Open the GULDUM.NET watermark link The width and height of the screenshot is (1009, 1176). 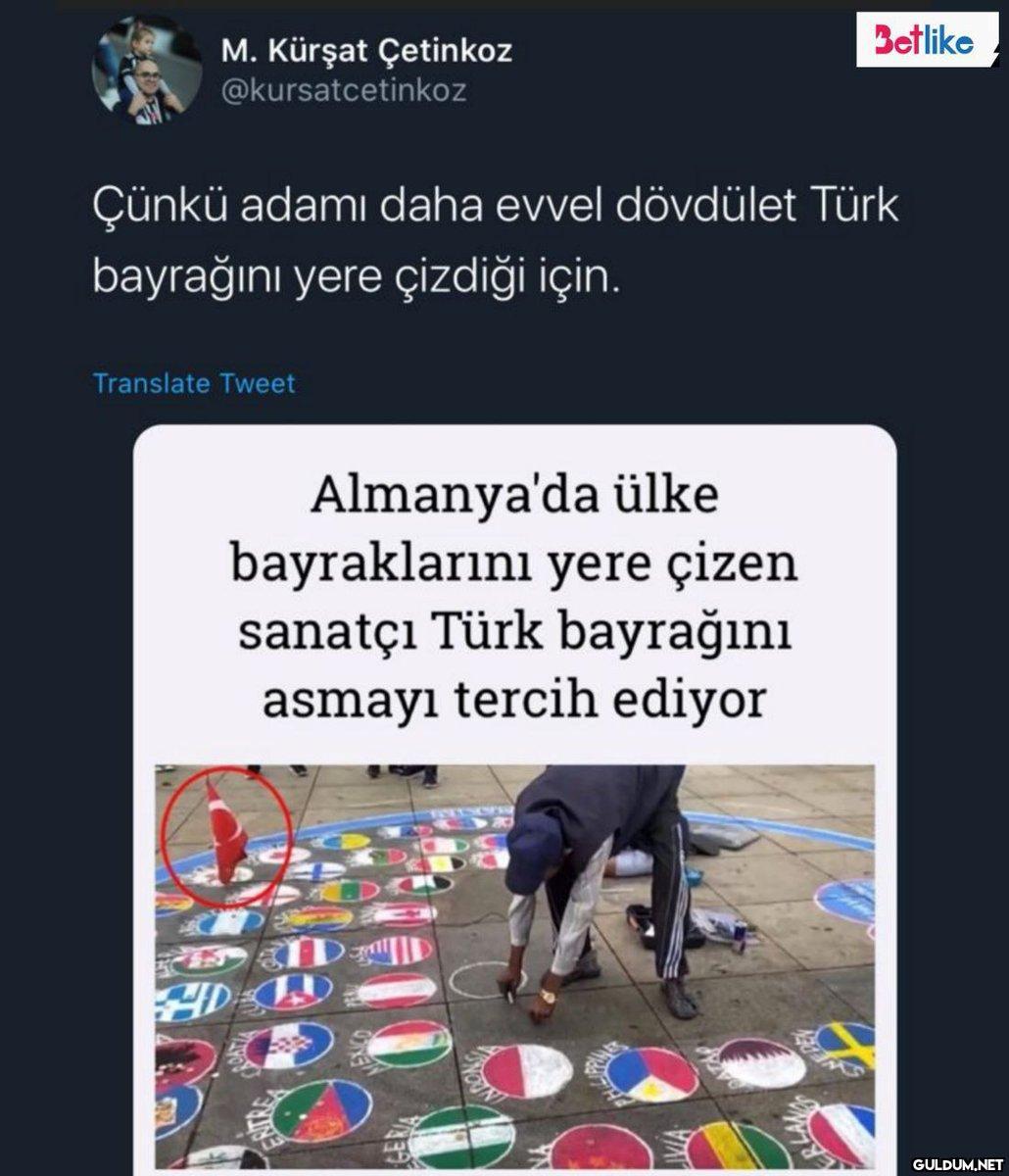click(x=955, y=1164)
